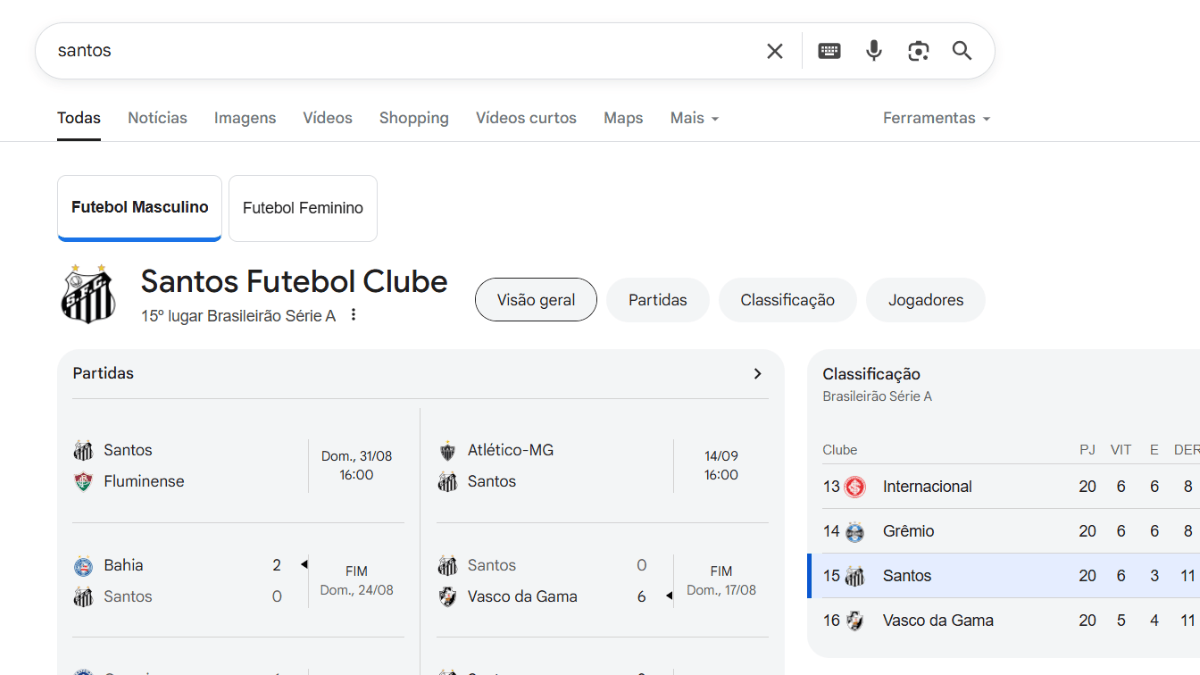1200x675 pixels.
Task: Select the Futebol Feminino toggle
Action: [303, 208]
